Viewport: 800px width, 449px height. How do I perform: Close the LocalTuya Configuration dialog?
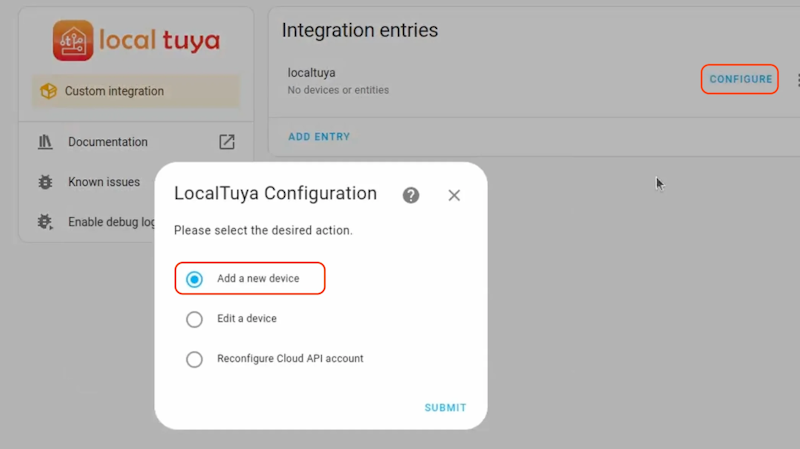click(454, 195)
